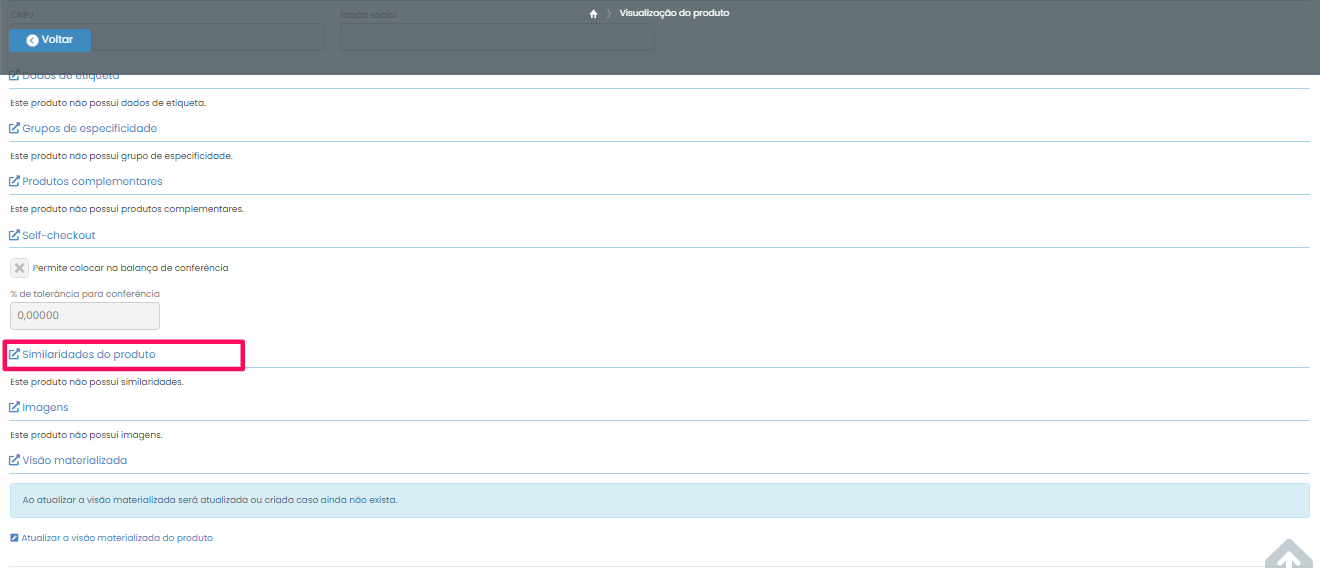Go to home via breadcrumb house icon

(x=593, y=14)
